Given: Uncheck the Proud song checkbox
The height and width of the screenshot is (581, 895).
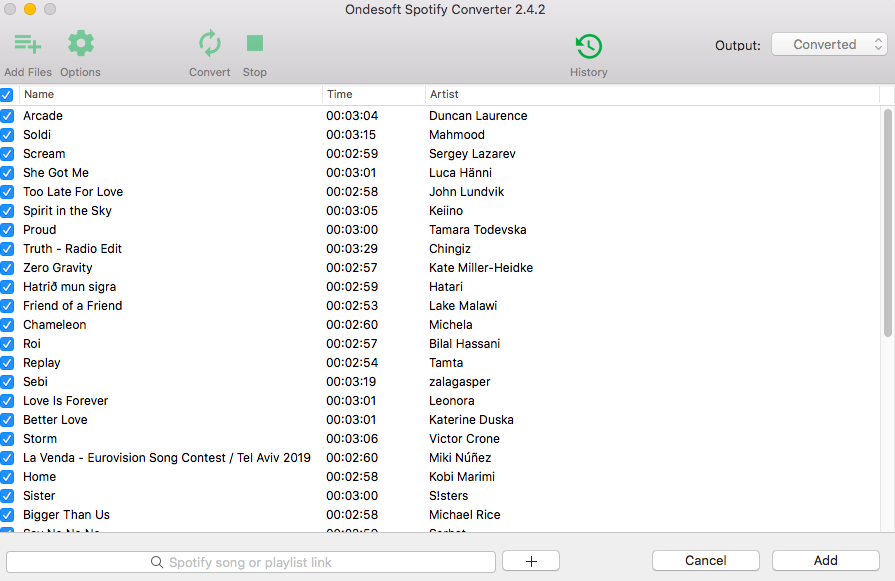Looking at the screenshot, I should pos(7,230).
